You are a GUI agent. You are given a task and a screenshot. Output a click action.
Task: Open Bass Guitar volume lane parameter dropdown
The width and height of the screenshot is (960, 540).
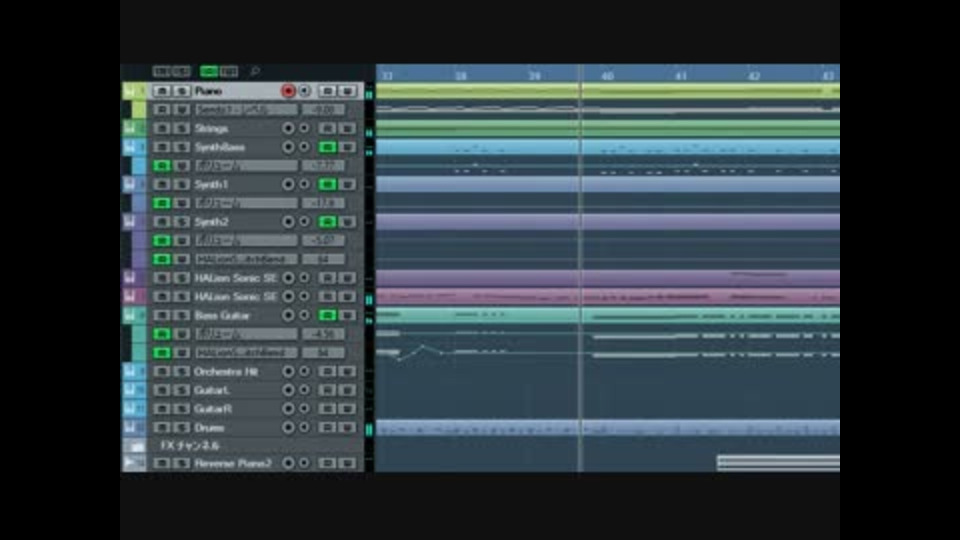pyautogui.click(x=246, y=334)
